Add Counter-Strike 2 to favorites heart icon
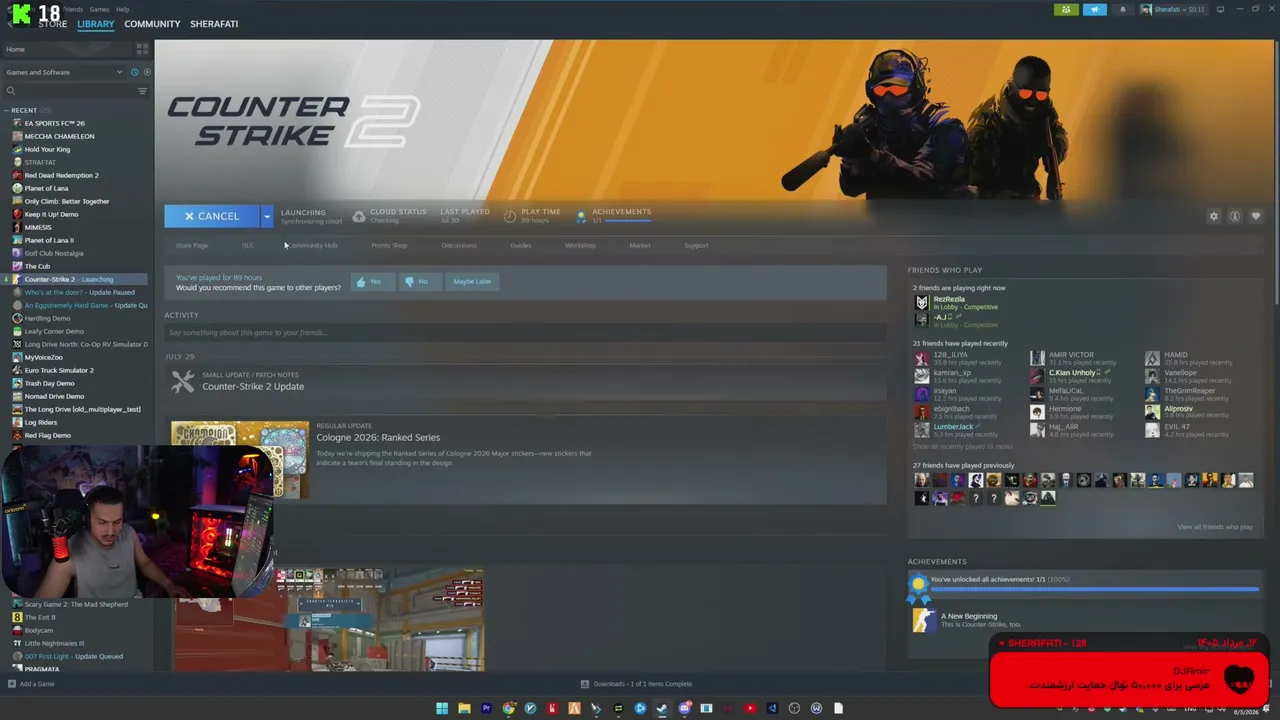Image resolution: width=1280 pixels, height=720 pixels. (x=1256, y=216)
